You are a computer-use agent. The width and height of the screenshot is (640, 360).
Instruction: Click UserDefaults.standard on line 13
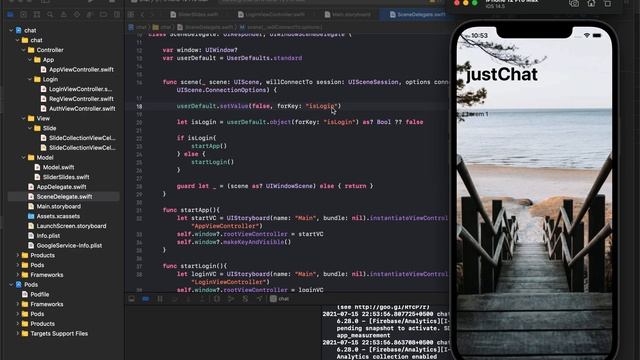[x=264, y=58]
